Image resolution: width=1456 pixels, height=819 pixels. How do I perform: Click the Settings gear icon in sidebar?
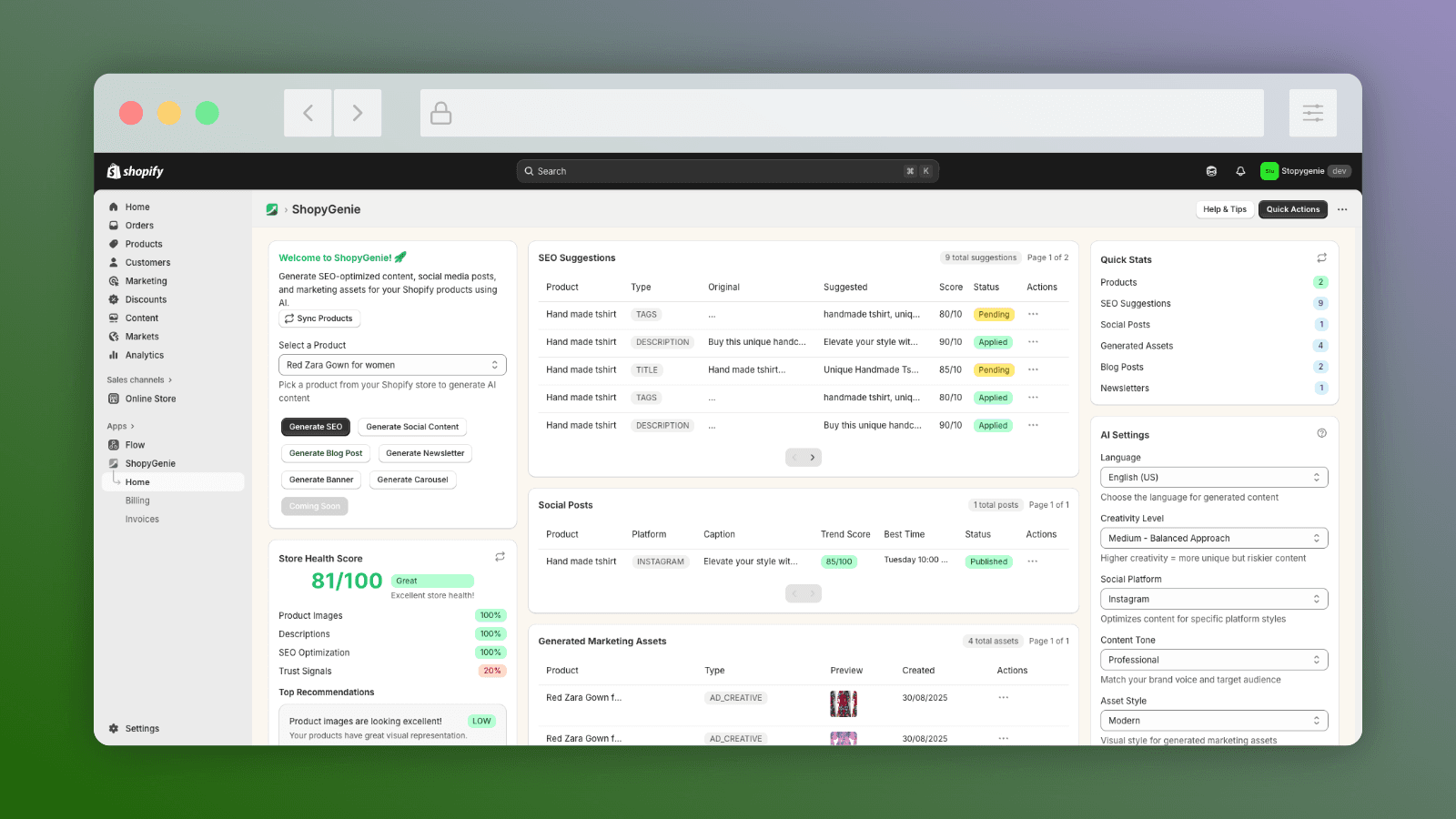[x=114, y=728]
